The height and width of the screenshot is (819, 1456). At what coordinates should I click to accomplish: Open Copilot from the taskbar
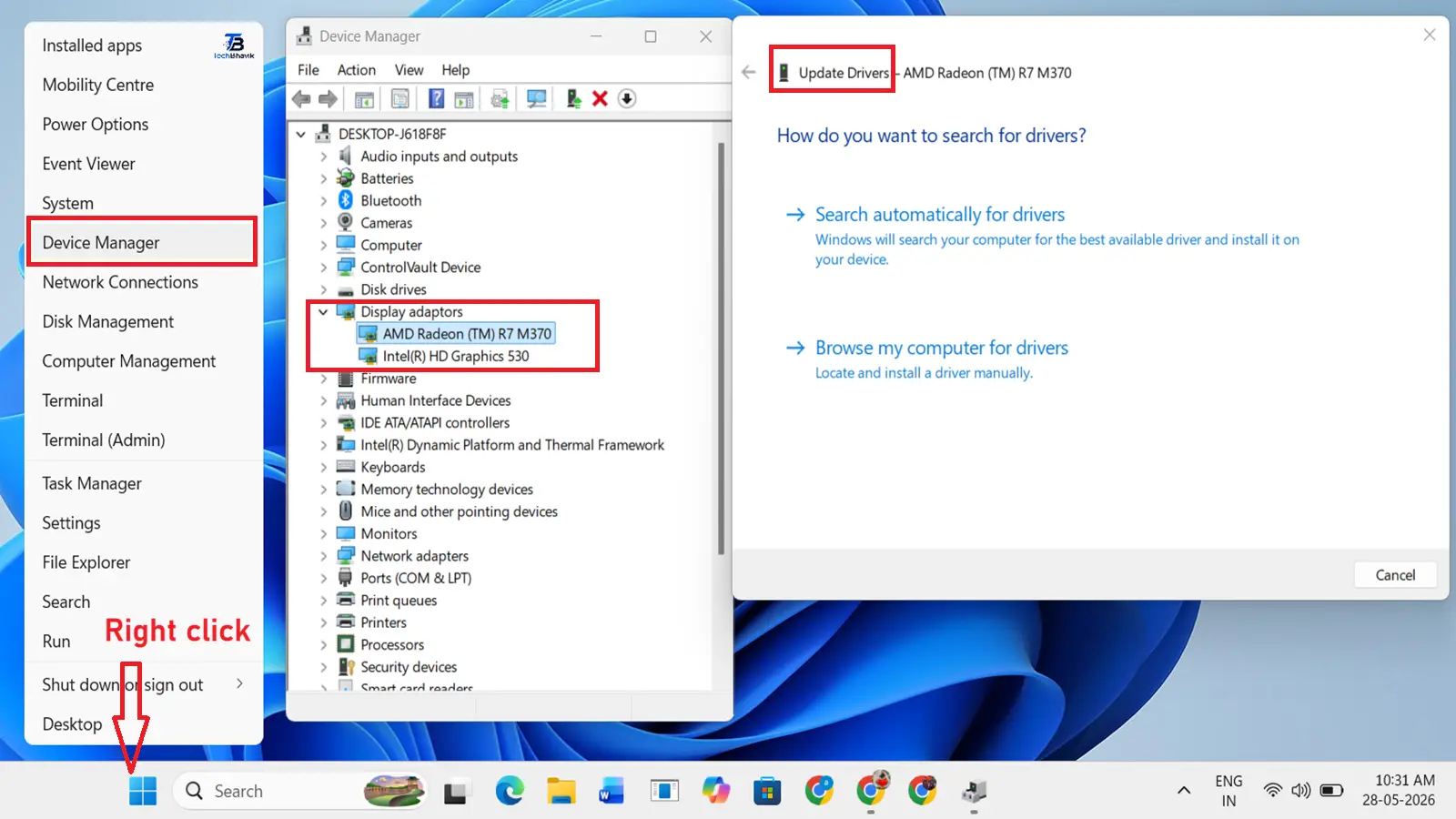(716, 791)
